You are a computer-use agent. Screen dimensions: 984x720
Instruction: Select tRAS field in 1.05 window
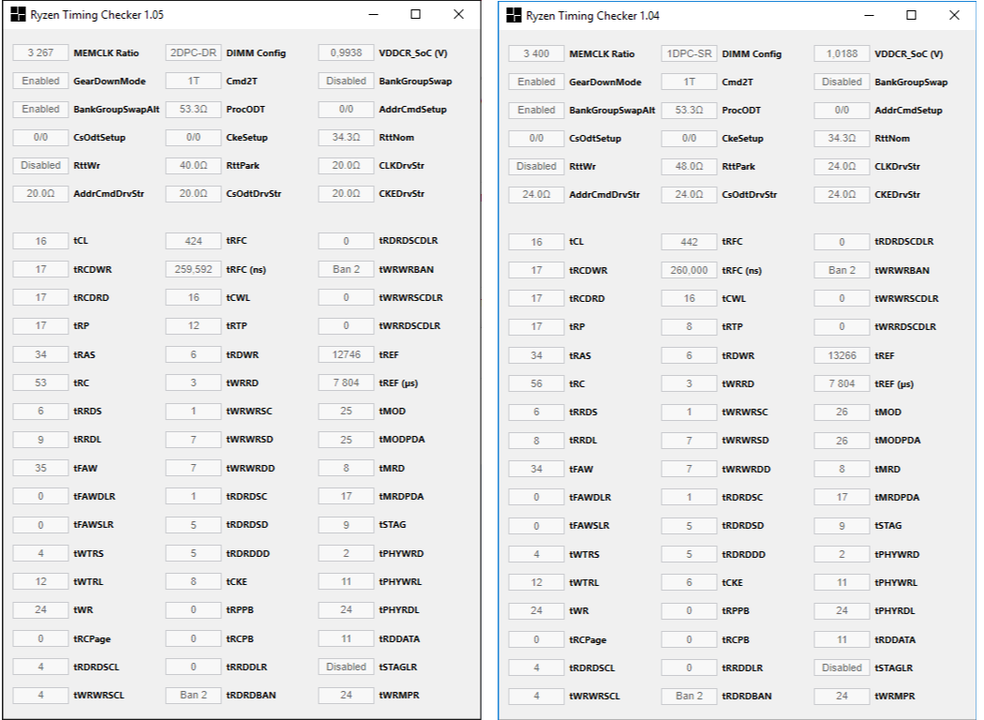41,355
